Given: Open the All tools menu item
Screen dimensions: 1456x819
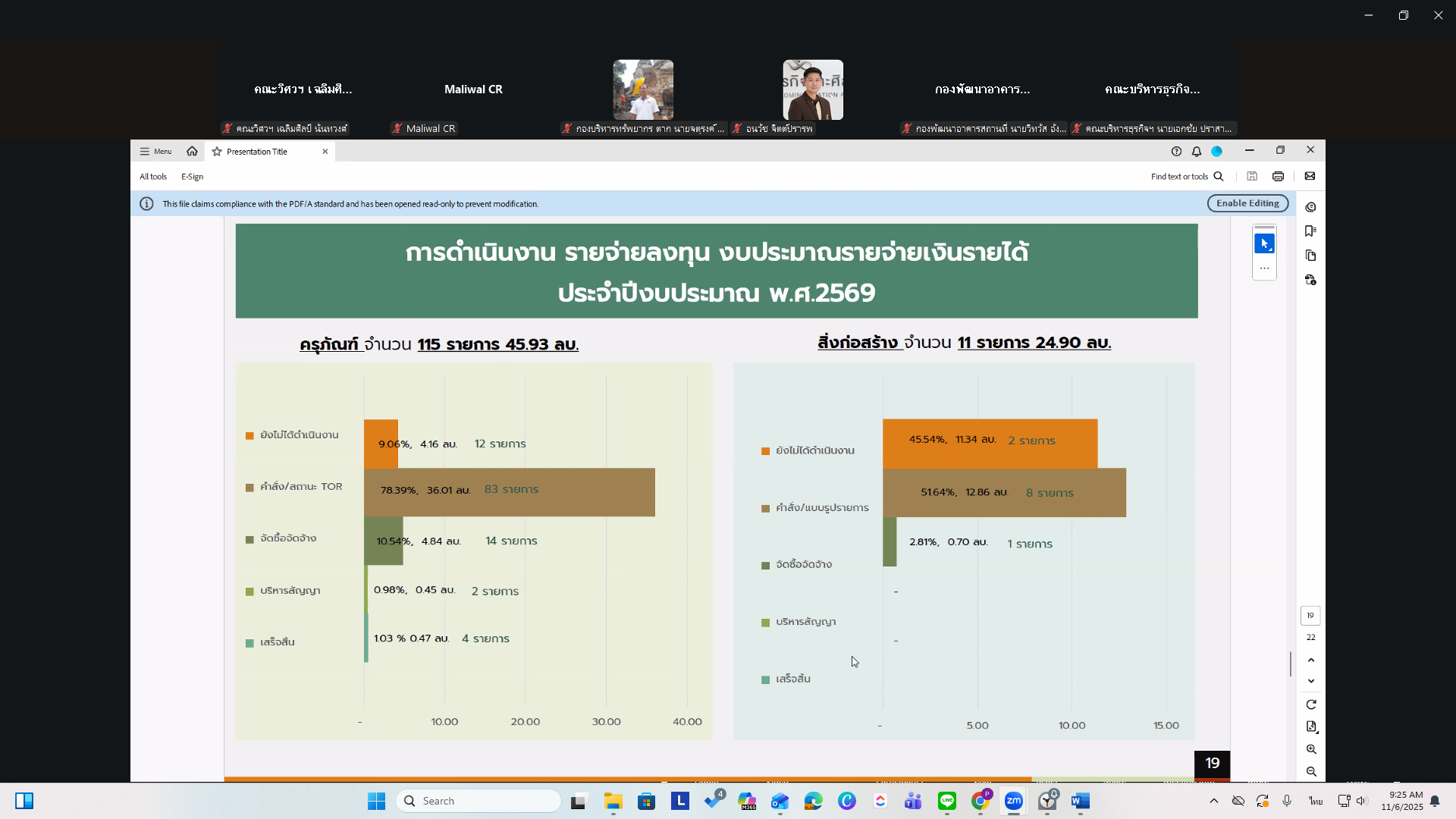Looking at the screenshot, I should click(153, 177).
